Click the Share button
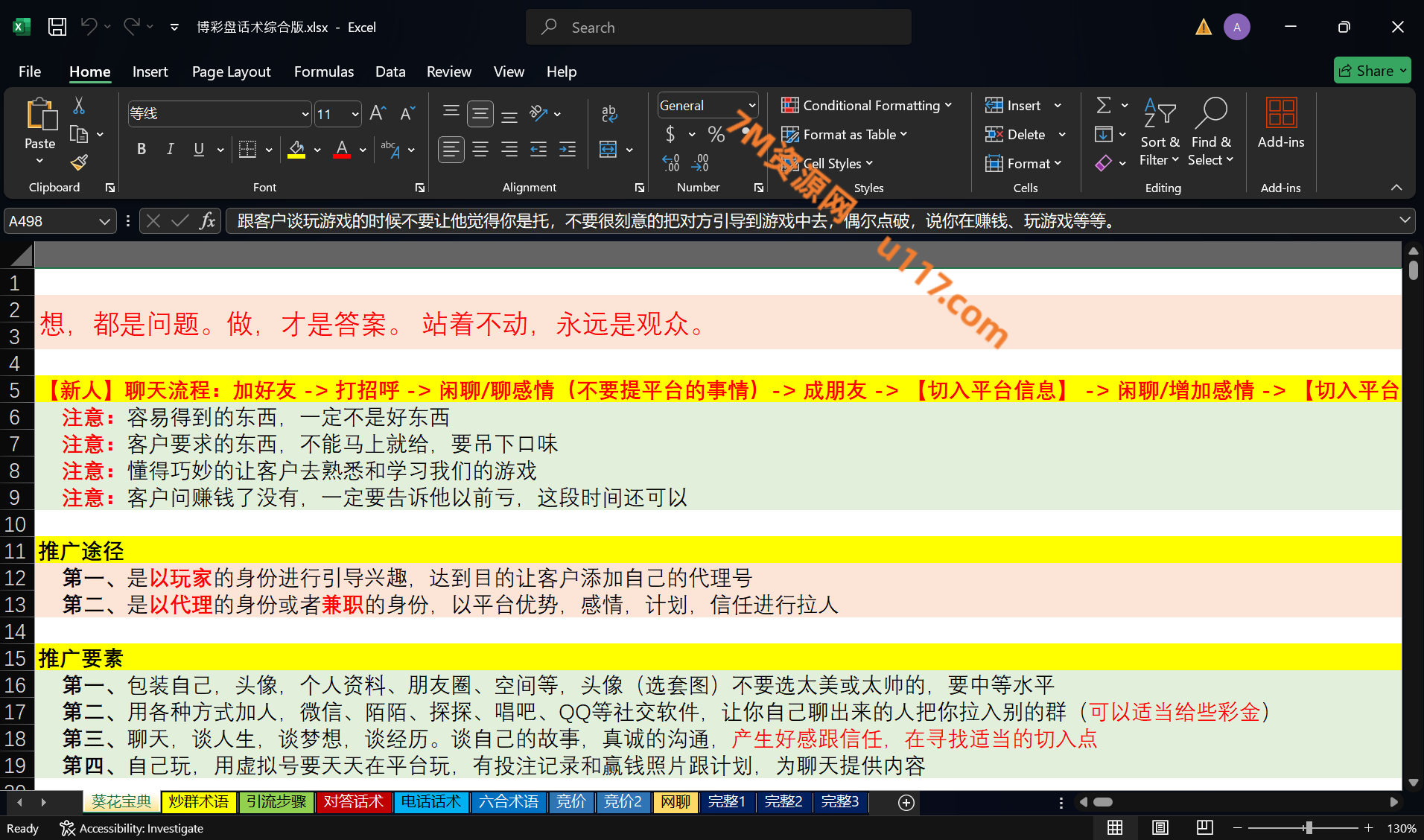Image resolution: width=1424 pixels, height=840 pixels. tap(1372, 71)
